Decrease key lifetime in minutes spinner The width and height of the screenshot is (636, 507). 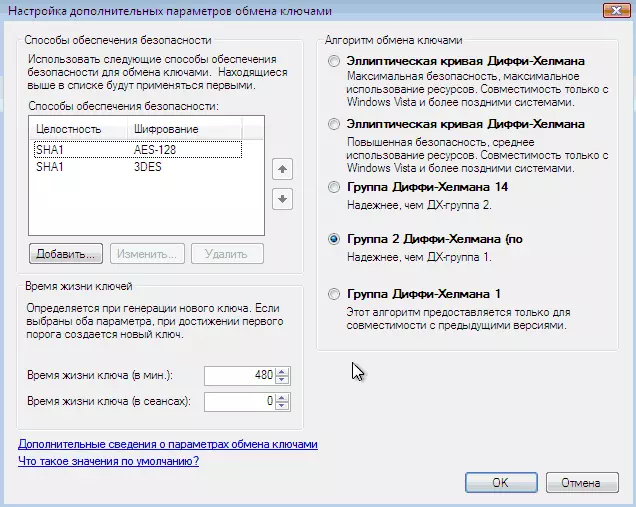[x=282, y=380]
